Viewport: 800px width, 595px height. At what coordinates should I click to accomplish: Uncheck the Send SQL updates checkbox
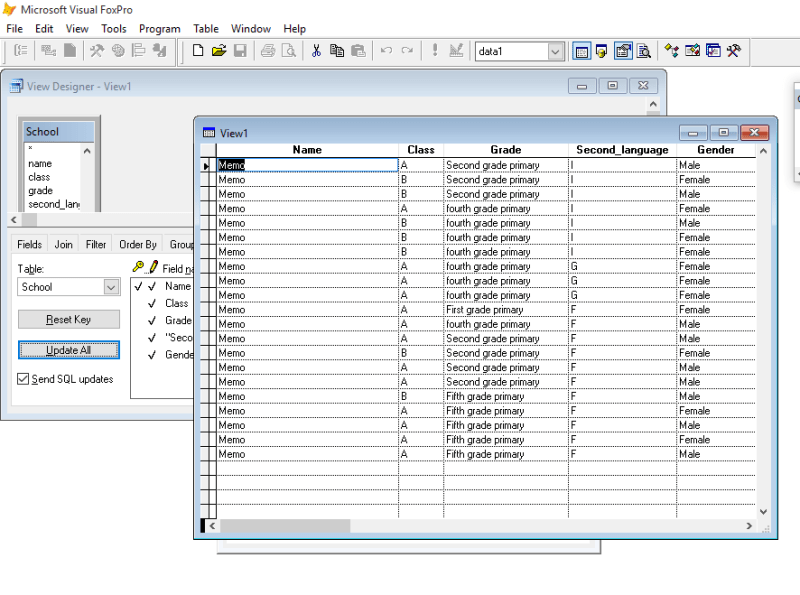click(x=23, y=379)
